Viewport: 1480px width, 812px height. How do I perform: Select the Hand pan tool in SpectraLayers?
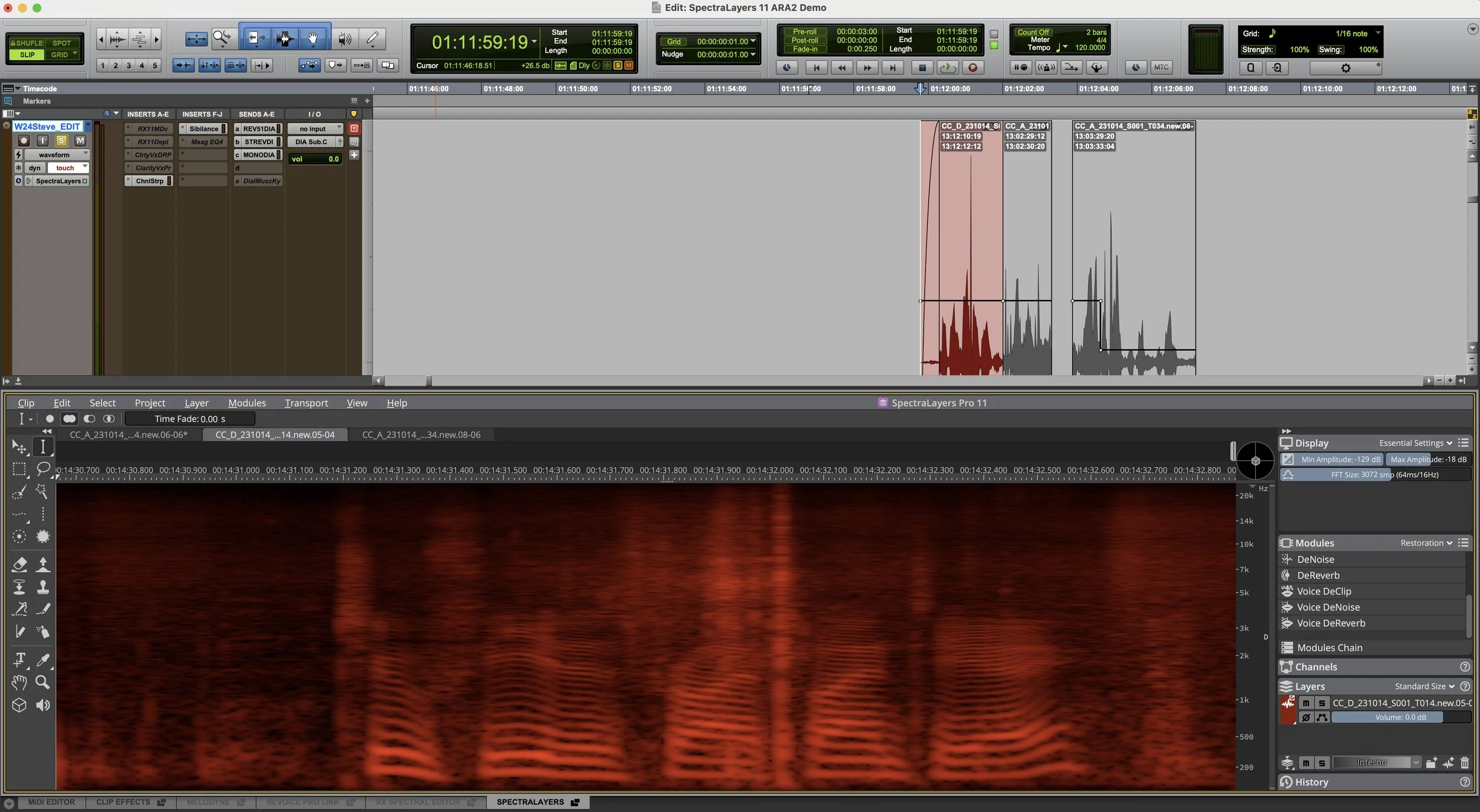tap(19, 682)
